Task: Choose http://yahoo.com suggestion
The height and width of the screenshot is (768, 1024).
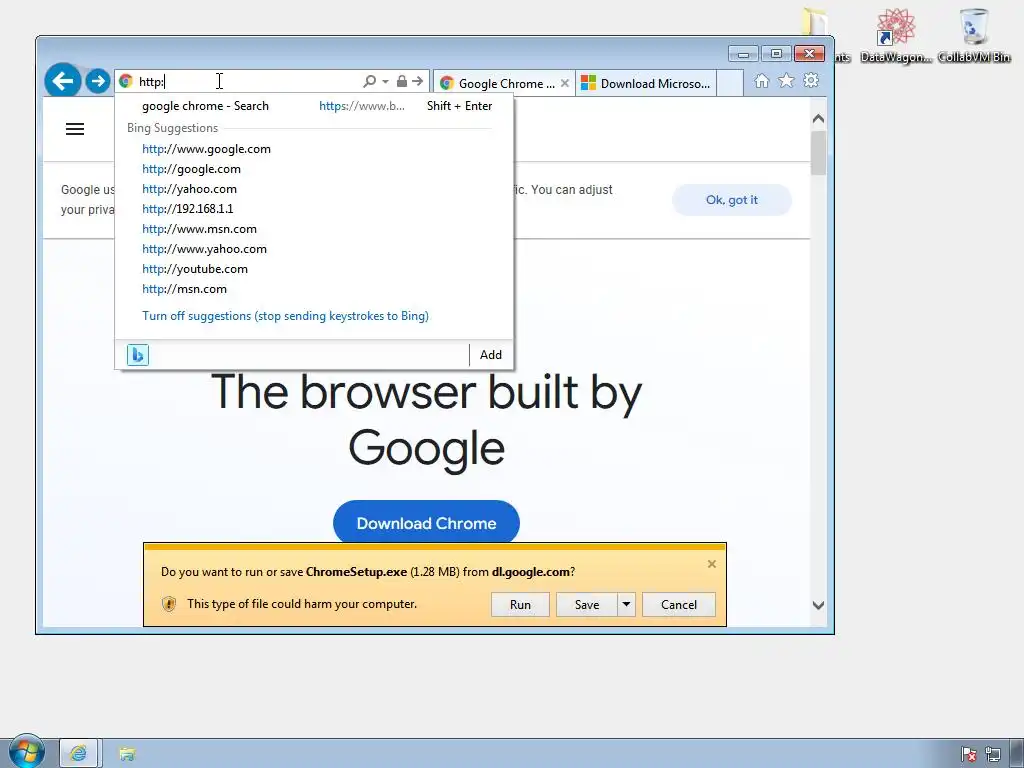Action: (314, 189)
